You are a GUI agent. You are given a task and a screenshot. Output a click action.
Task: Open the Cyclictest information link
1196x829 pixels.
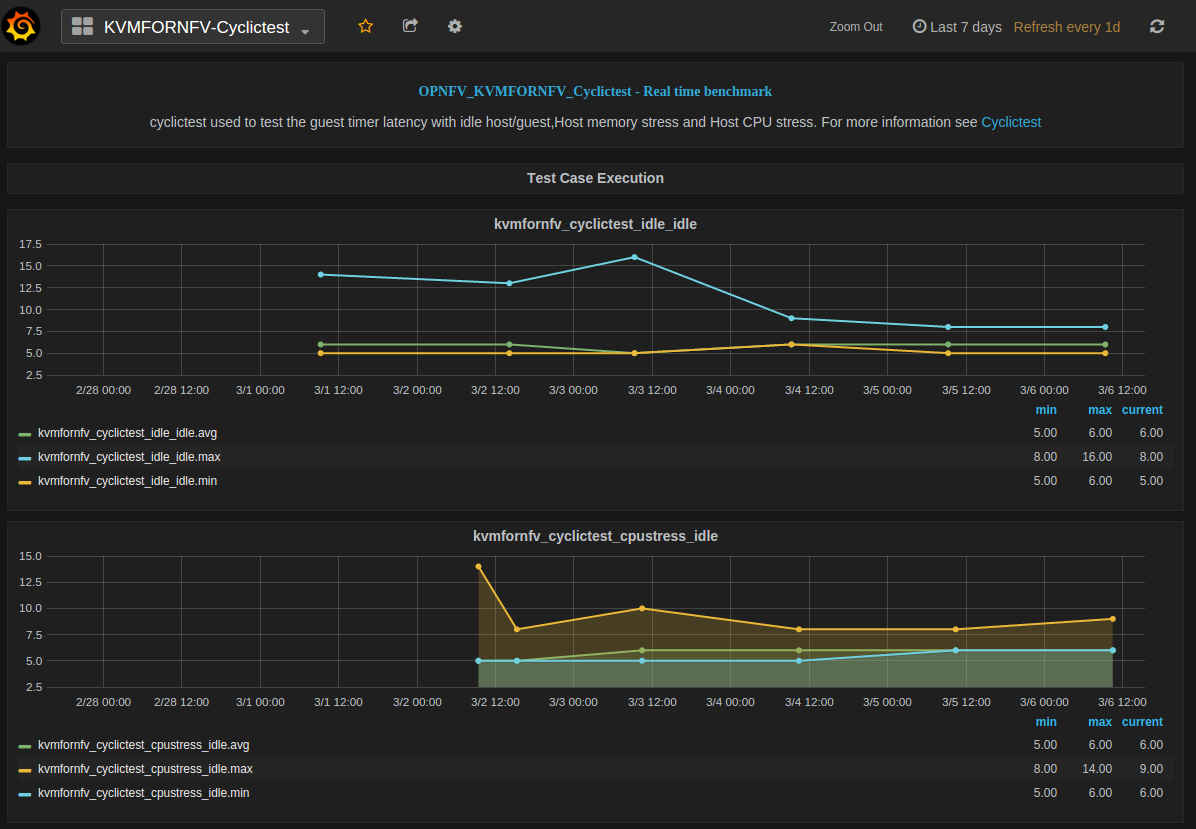pos(1011,122)
